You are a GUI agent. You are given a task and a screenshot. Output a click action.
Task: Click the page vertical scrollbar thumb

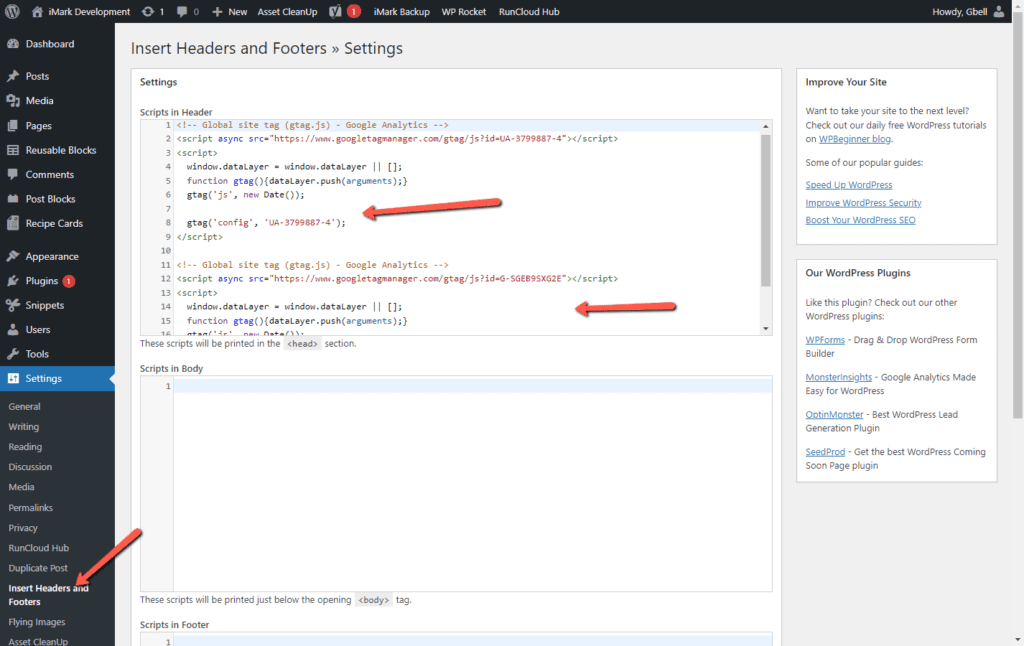pos(1017,214)
